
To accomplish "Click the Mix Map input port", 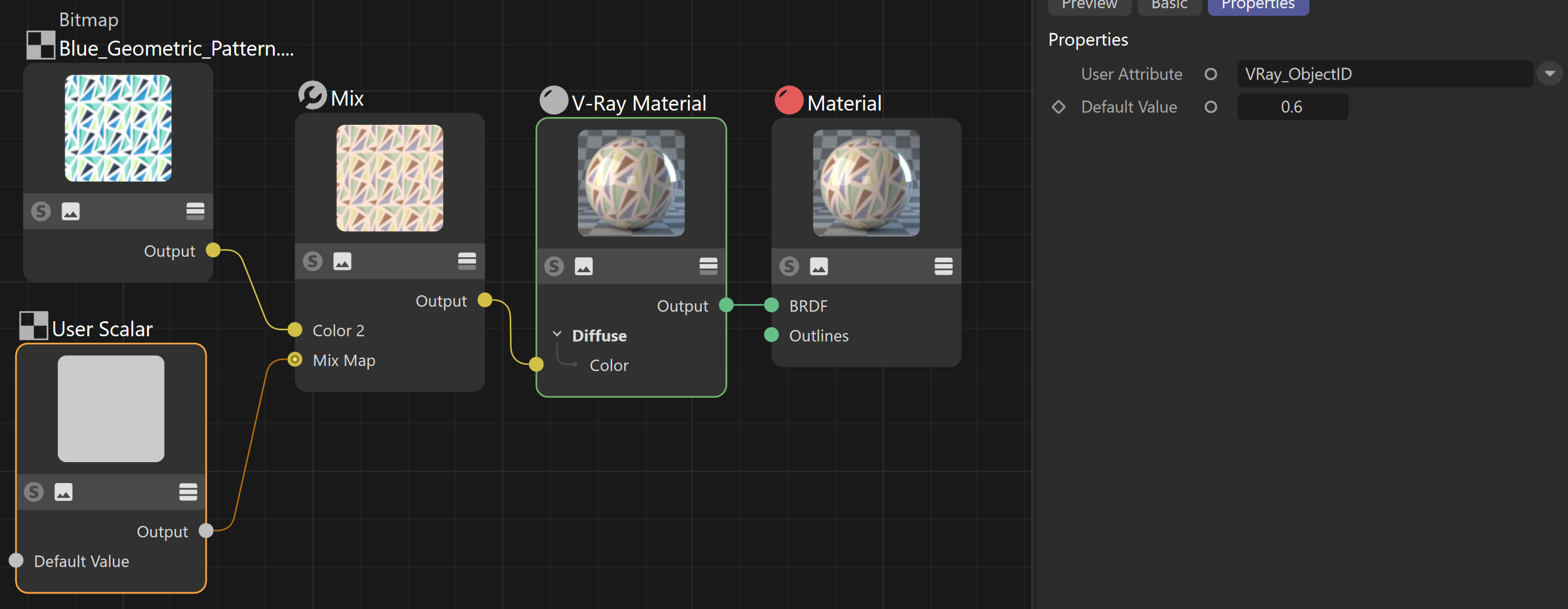I will pos(294,359).
